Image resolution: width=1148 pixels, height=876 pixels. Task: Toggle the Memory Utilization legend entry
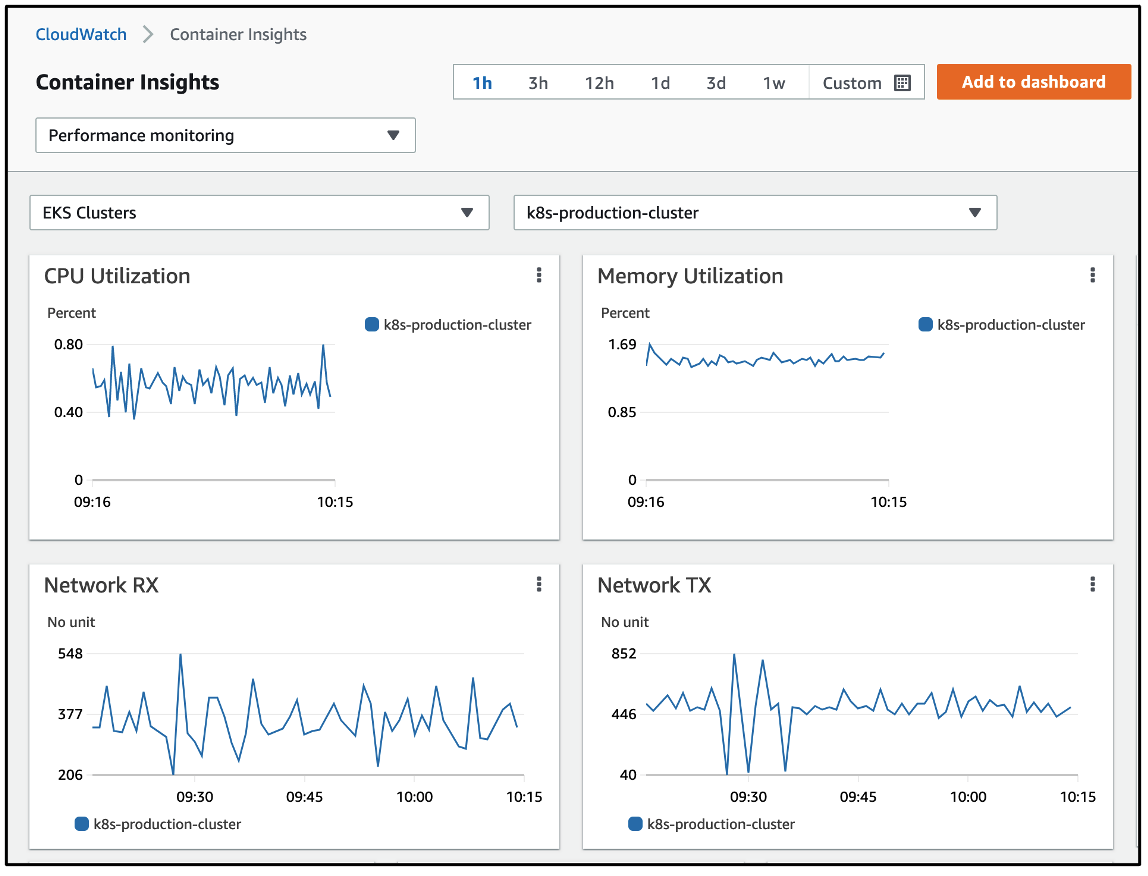pyautogui.click(x=1000, y=324)
